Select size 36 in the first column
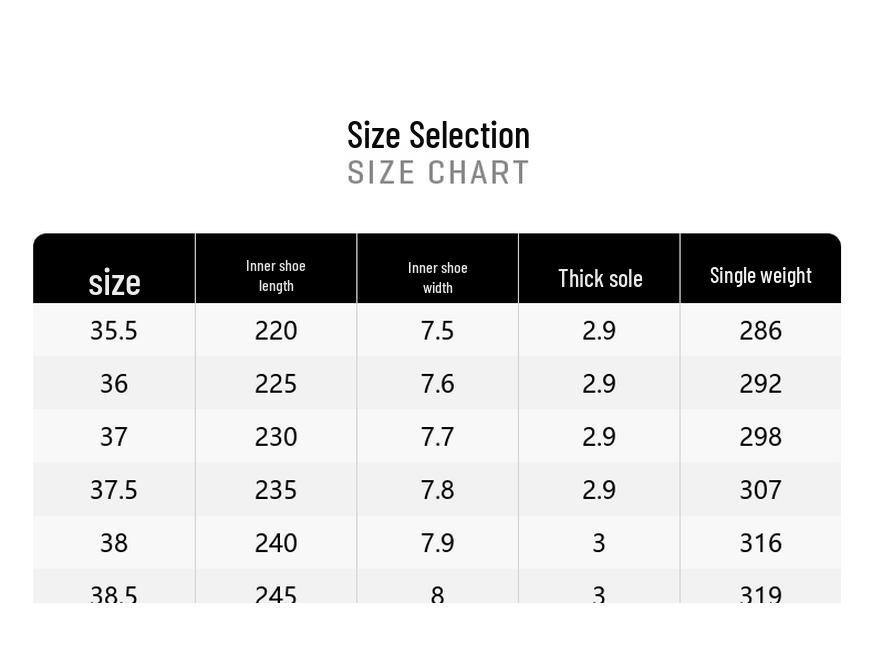The height and width of the screenshot is (656, 874). [114, 384]
